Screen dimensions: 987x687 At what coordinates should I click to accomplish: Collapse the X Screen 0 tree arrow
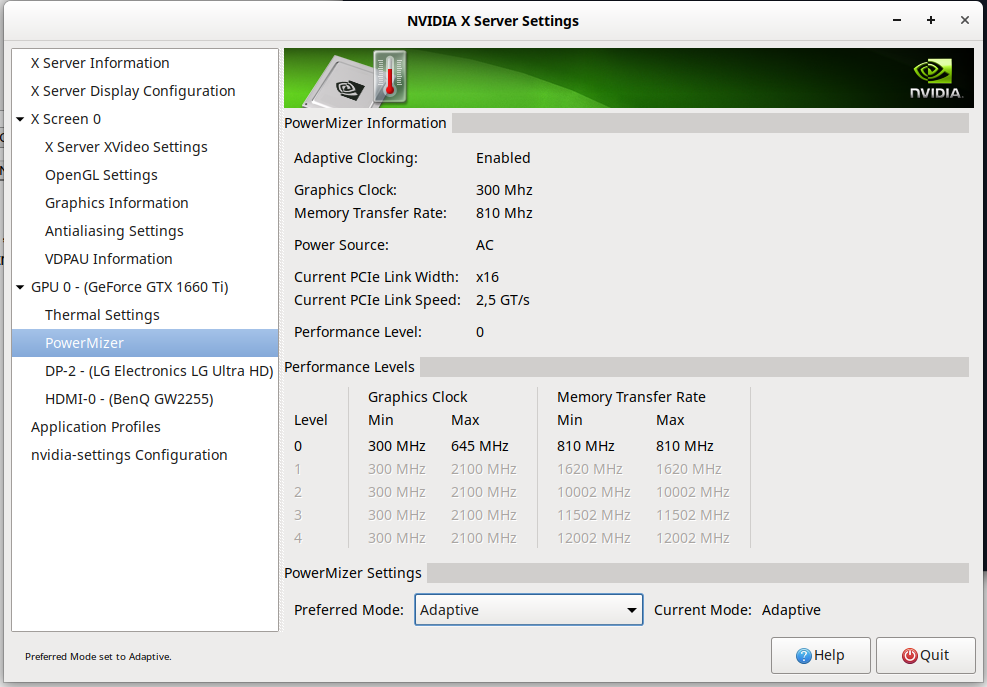(20, 119)
